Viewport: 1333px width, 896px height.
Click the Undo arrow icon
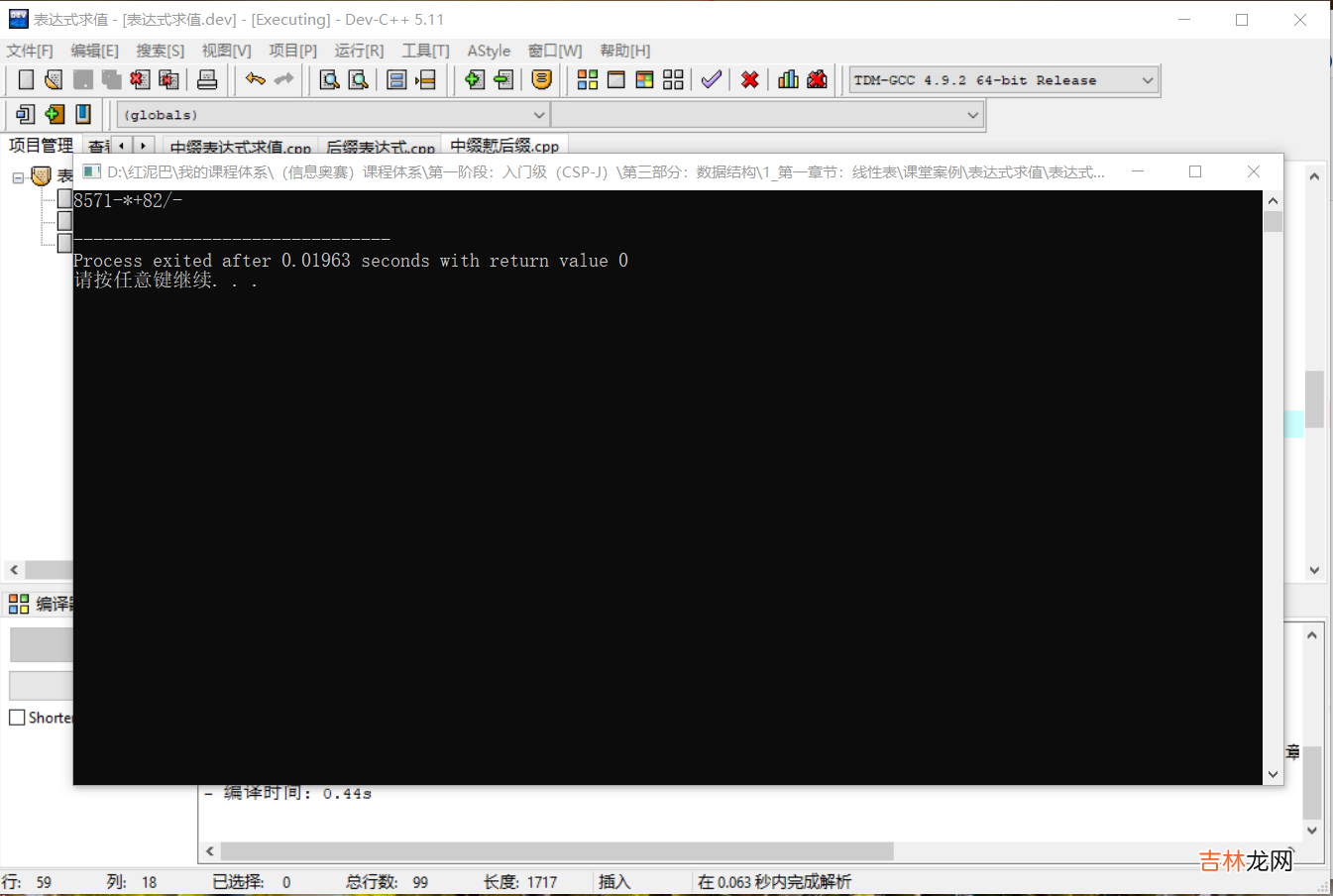click(255, 80)
